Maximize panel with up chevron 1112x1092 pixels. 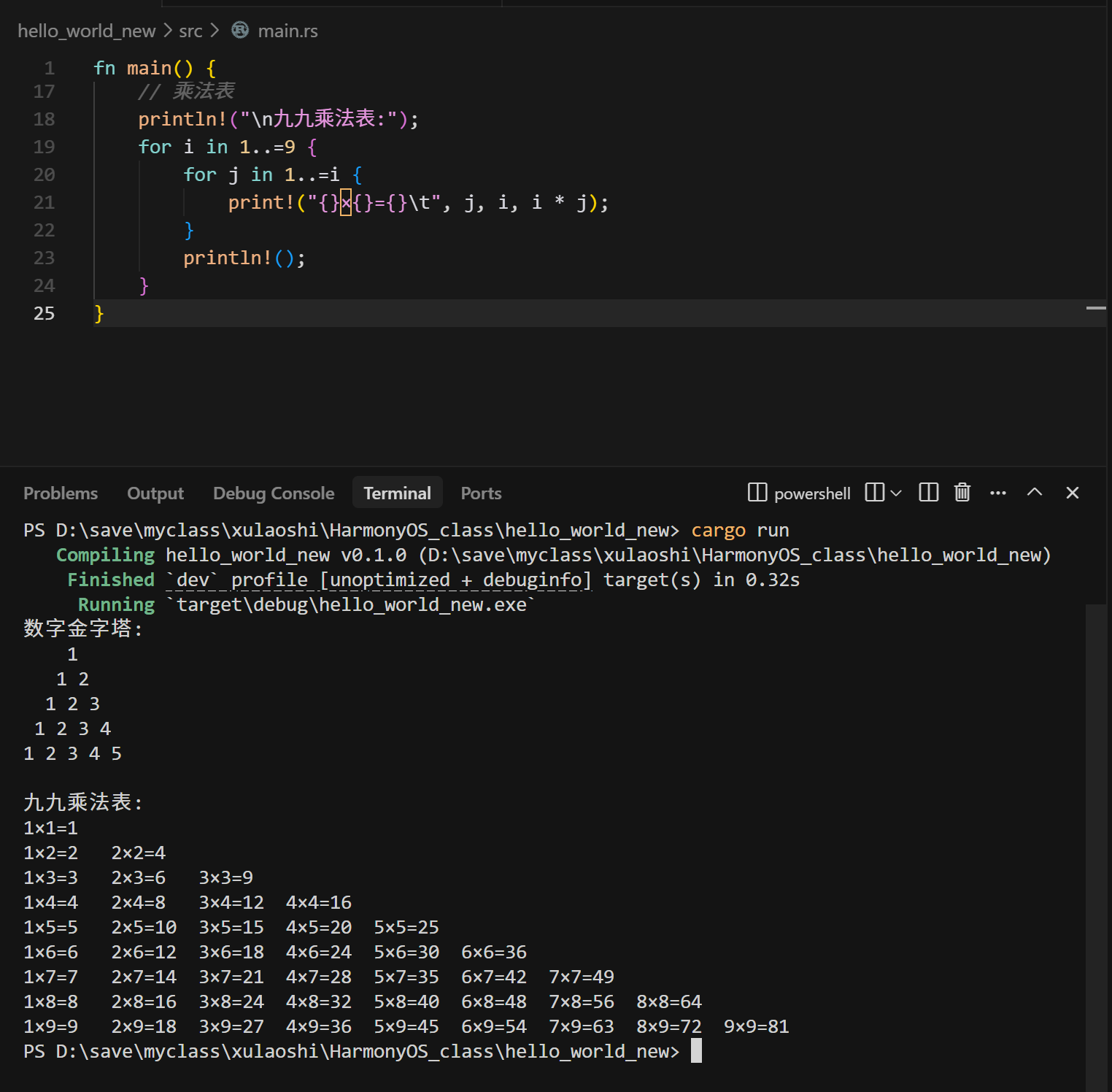tap(1035, 492)
